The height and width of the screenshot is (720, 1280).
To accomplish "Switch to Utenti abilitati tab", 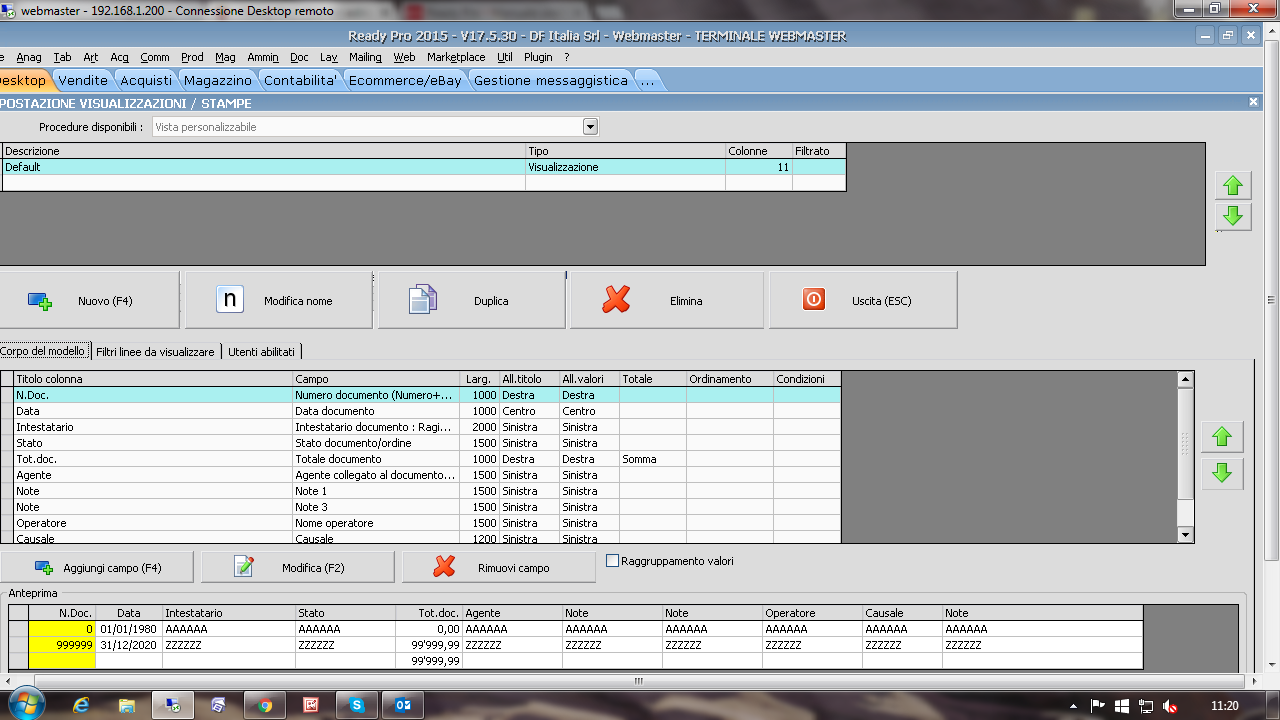I will [x=261, y=351].
